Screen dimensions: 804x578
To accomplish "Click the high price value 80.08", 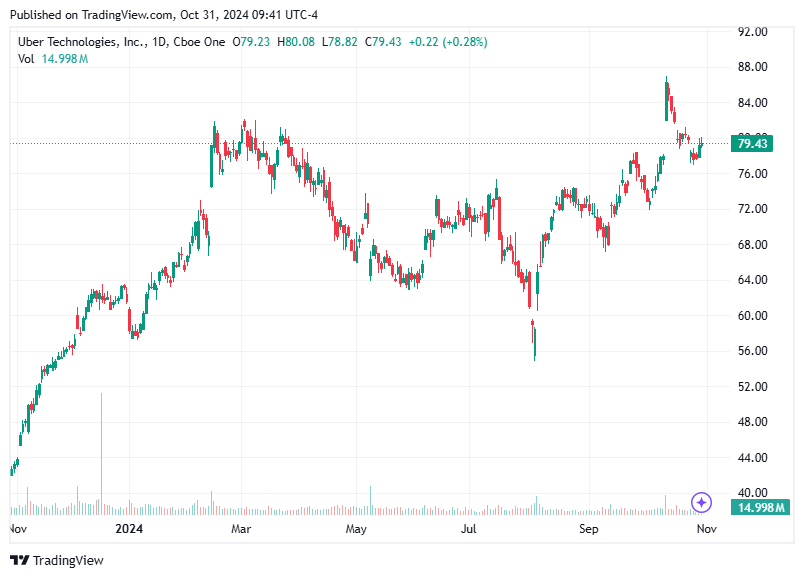I will tap(300, 42).
